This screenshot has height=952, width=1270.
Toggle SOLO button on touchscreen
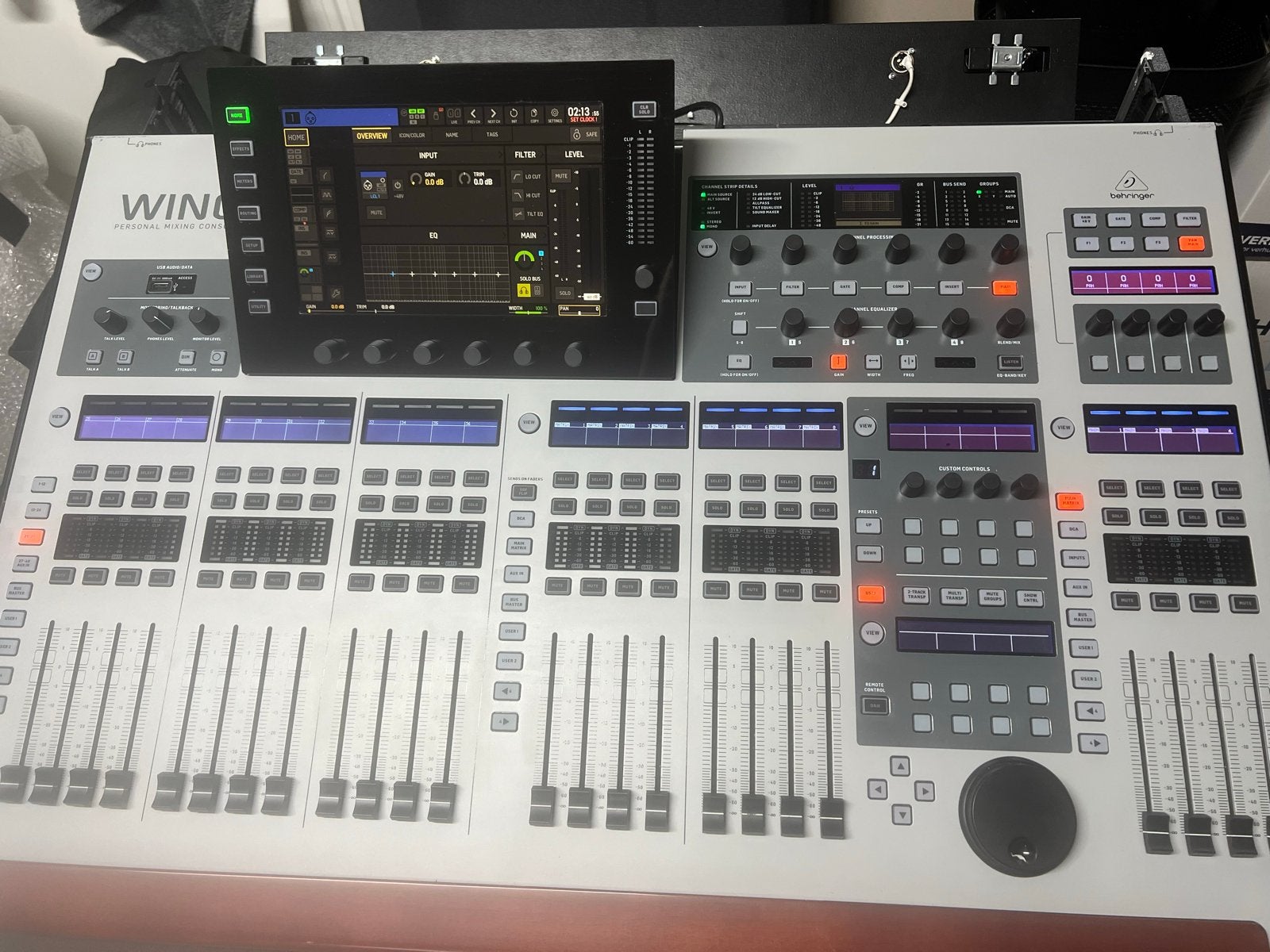click(564, 293)
